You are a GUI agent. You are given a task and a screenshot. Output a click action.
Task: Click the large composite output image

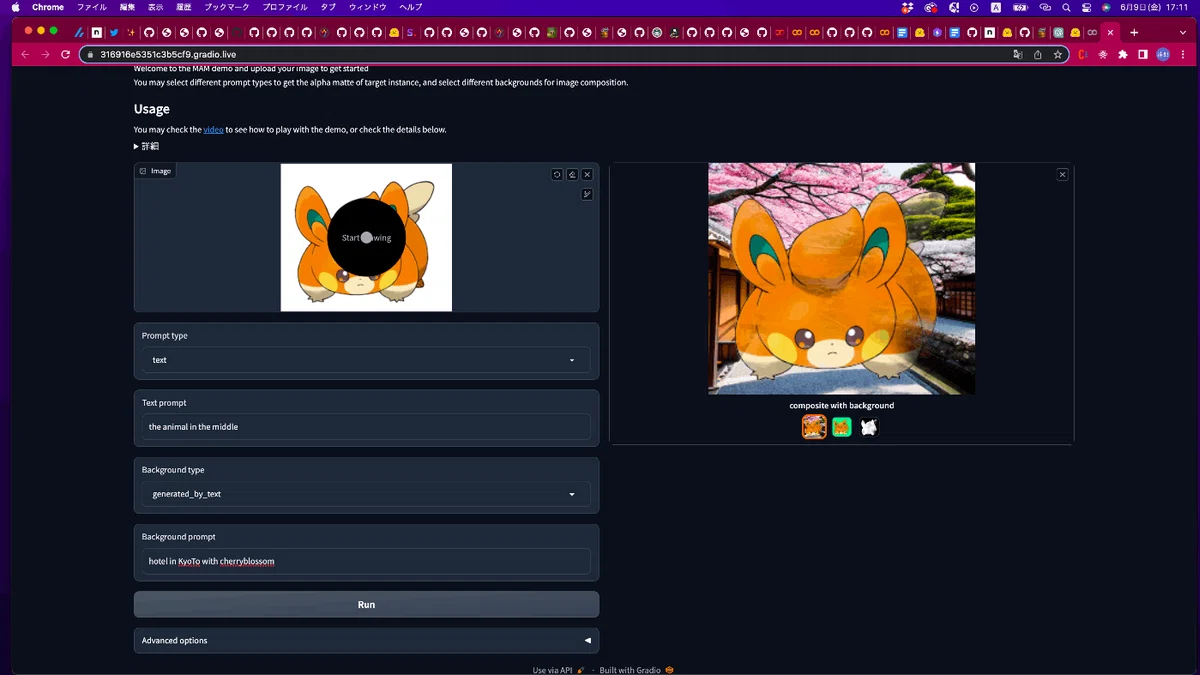click(x=842, y=279)
